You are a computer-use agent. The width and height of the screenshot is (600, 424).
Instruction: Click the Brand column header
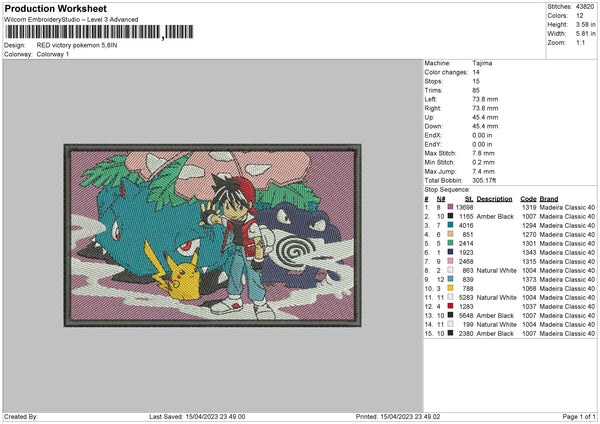pyautogui.click(x=549, y=199)
